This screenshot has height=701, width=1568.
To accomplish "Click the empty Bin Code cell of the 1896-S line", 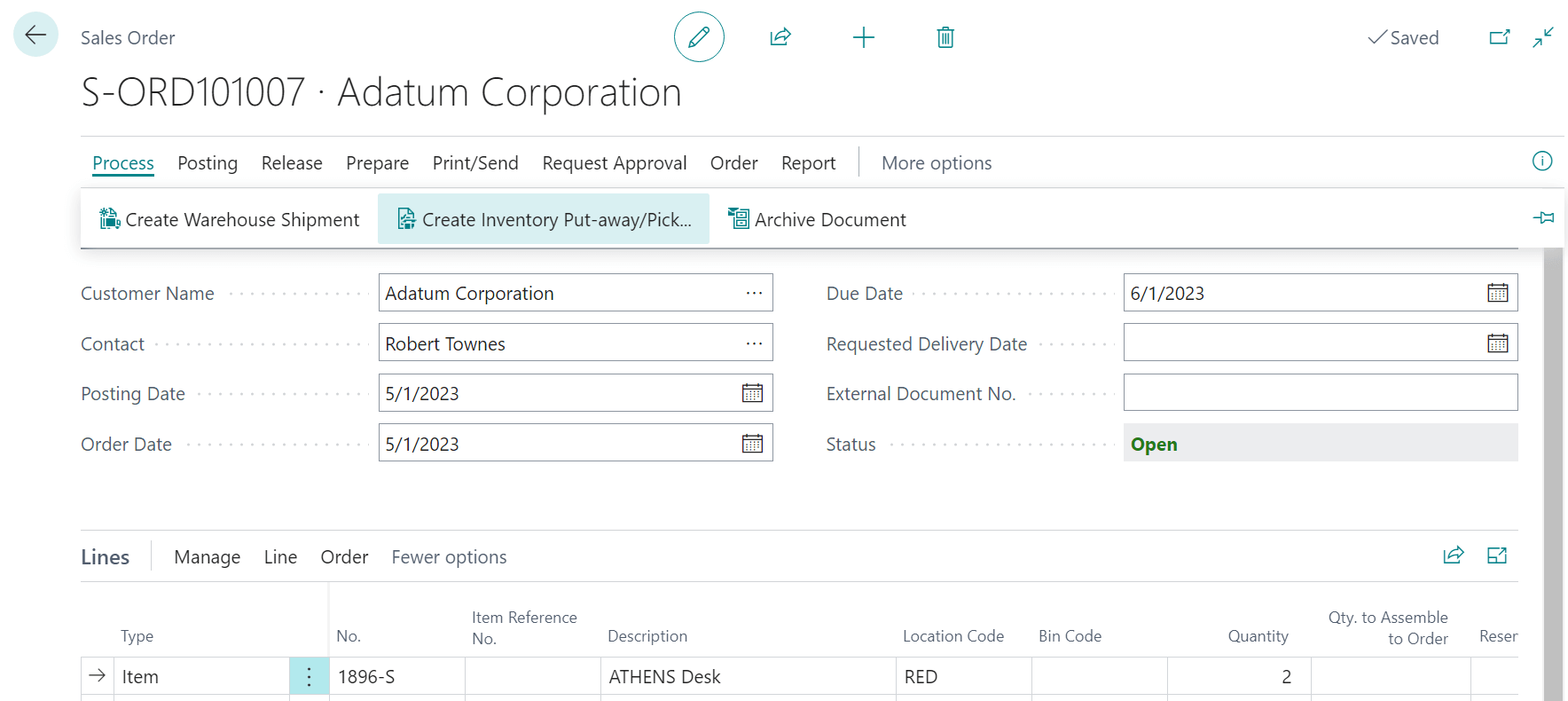I will click(1099, 677).
